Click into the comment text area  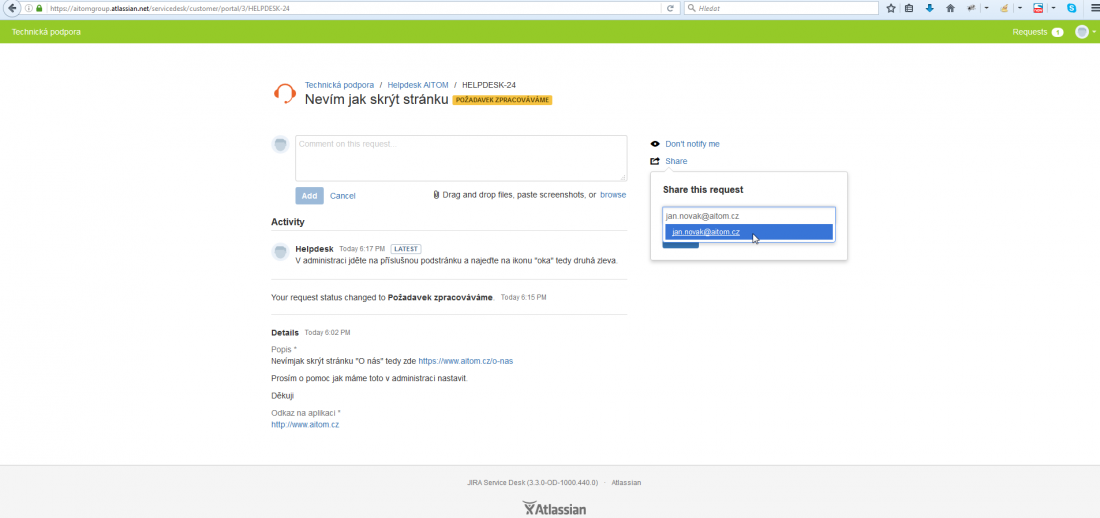point(460,158)
